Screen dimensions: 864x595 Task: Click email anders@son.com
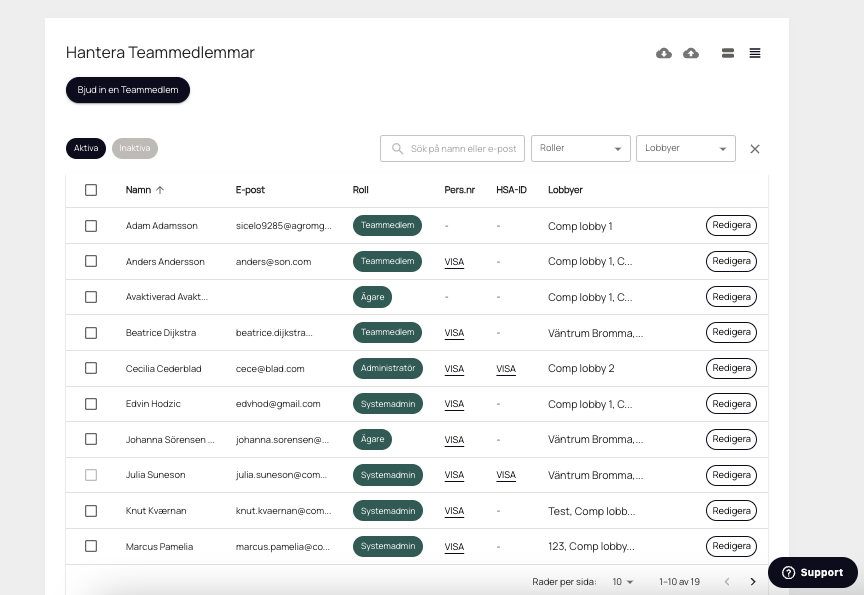pyautogui.click(x=273, y=262)
